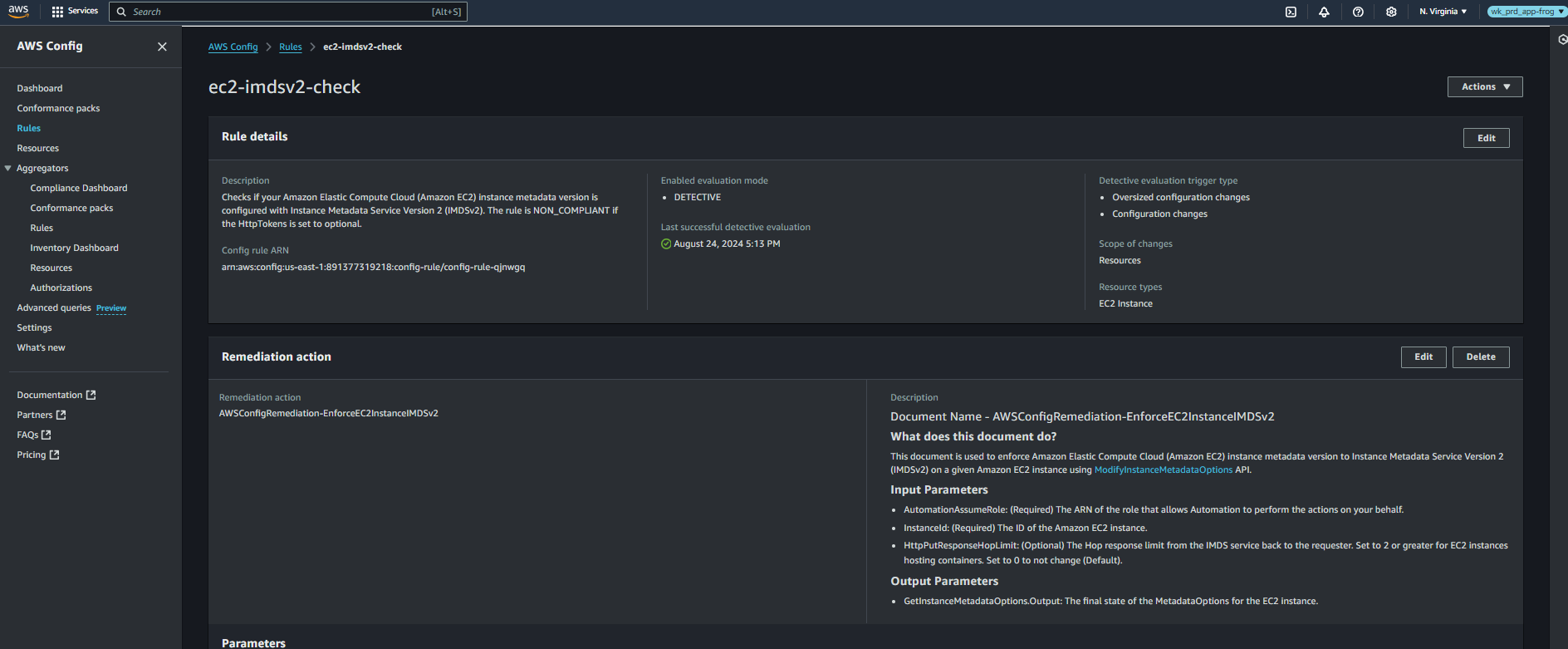
Task: Click the ec2-imdsv2-check page heading
Action: pyautogui.click(x=284, y=86)
